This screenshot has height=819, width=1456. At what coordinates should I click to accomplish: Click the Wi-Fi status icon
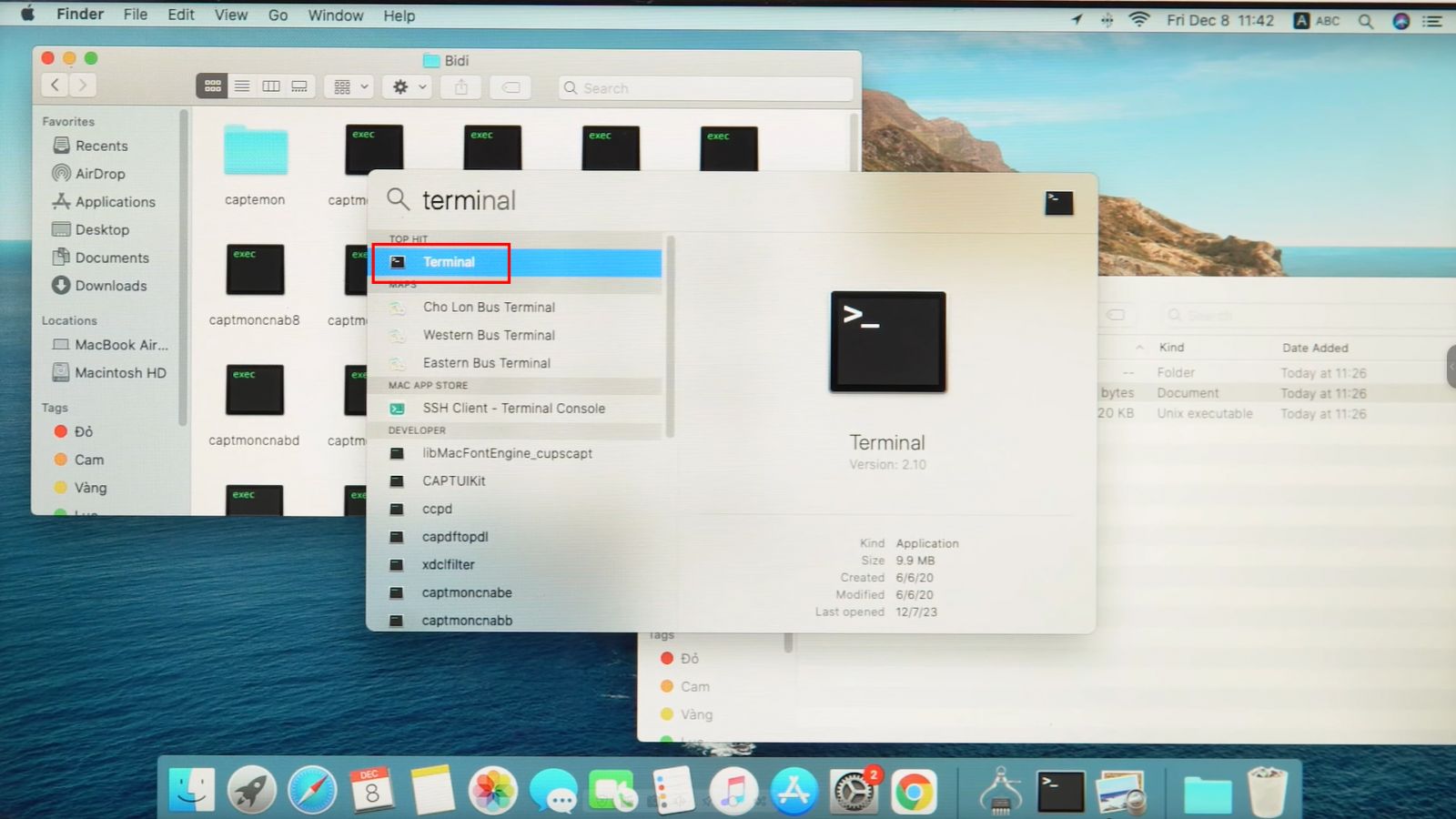click(1138, 20)
